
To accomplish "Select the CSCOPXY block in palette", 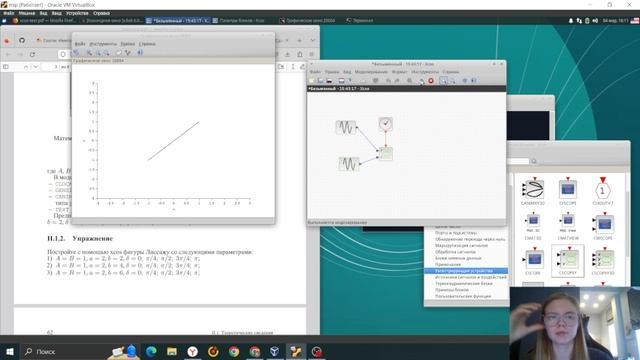I will pyautogui.click(x=568, y=261).
